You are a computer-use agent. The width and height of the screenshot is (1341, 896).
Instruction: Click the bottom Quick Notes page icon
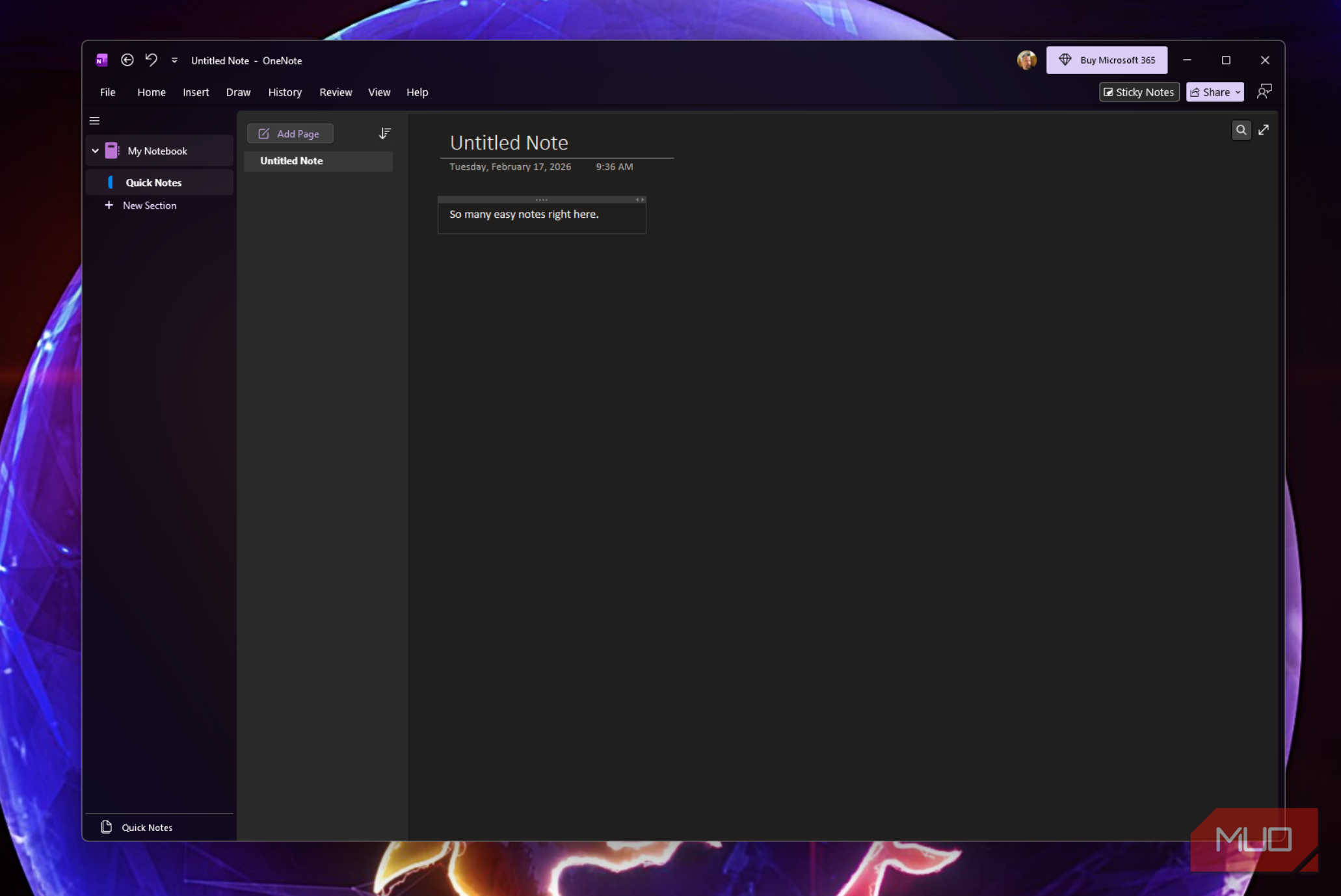click(107, 827)
